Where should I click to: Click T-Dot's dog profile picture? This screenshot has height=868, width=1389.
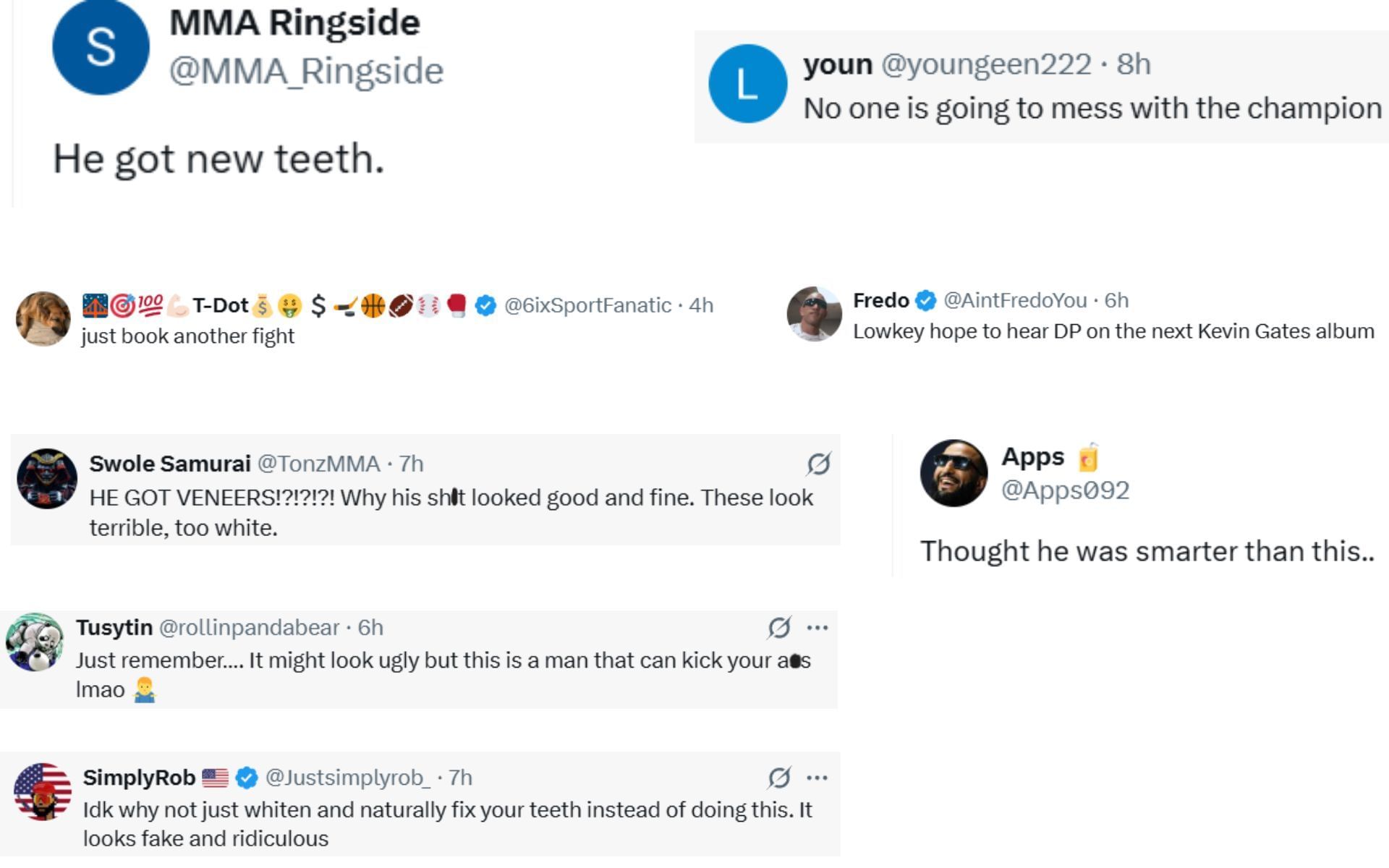(x=43, y=319)
